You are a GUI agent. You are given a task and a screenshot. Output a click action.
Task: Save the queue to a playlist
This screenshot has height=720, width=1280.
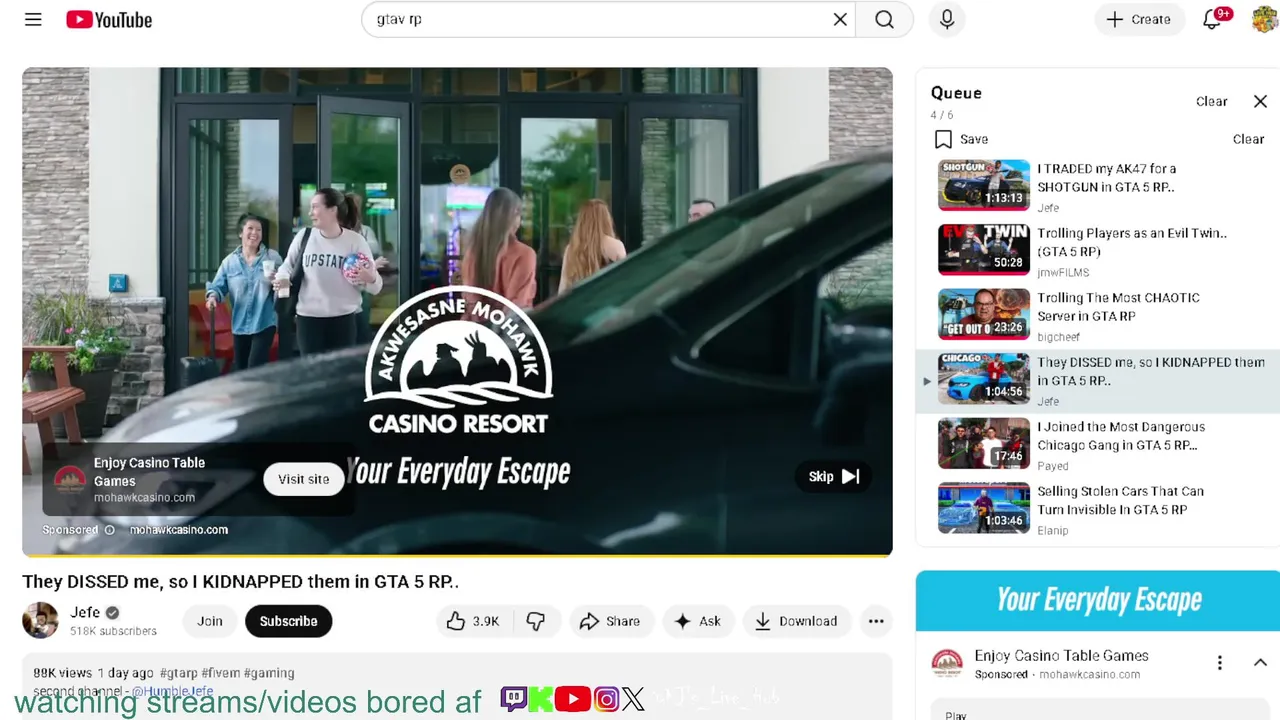[x=961, y=139]
